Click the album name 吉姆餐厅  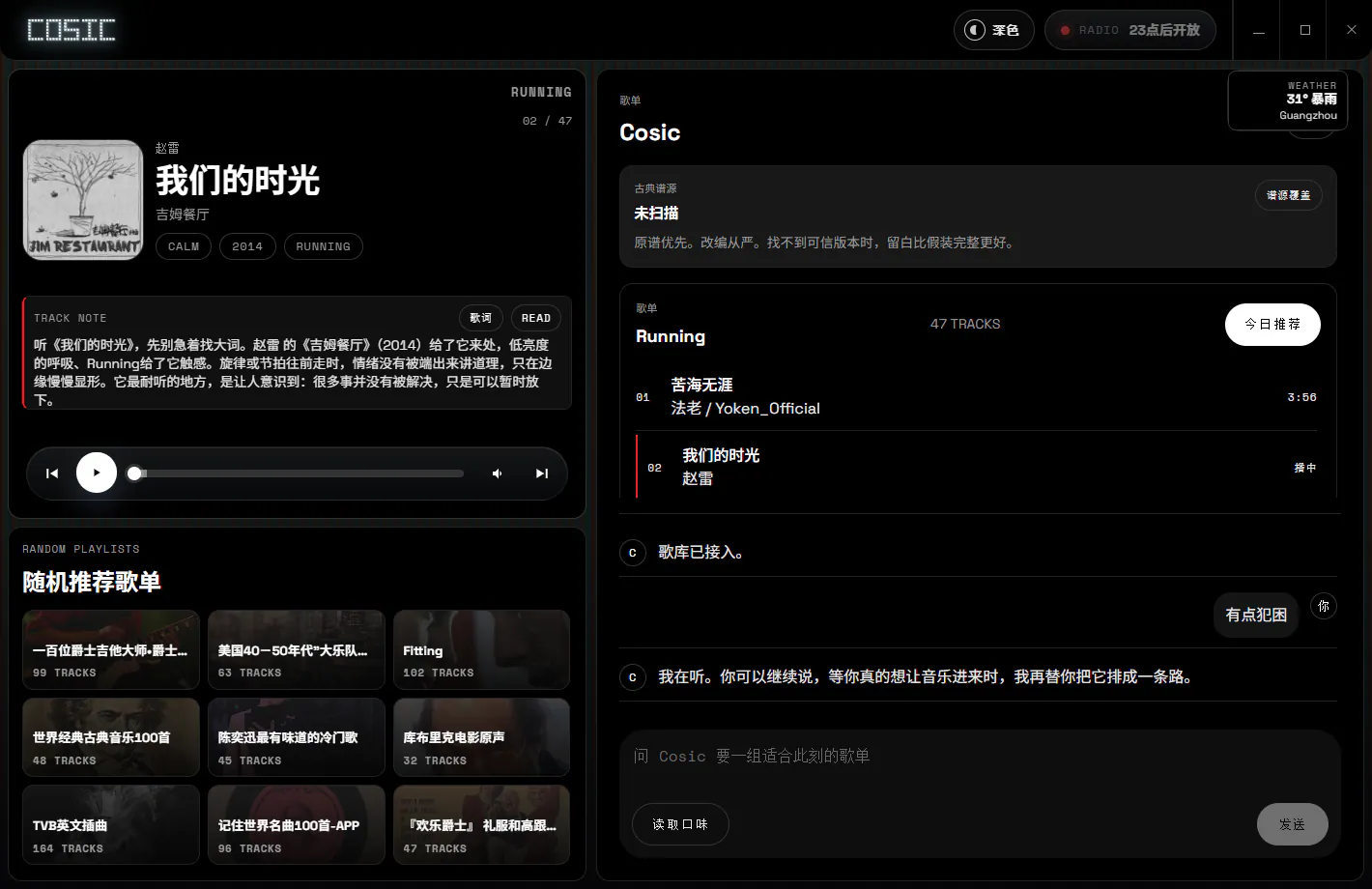[x=183, y=215]
